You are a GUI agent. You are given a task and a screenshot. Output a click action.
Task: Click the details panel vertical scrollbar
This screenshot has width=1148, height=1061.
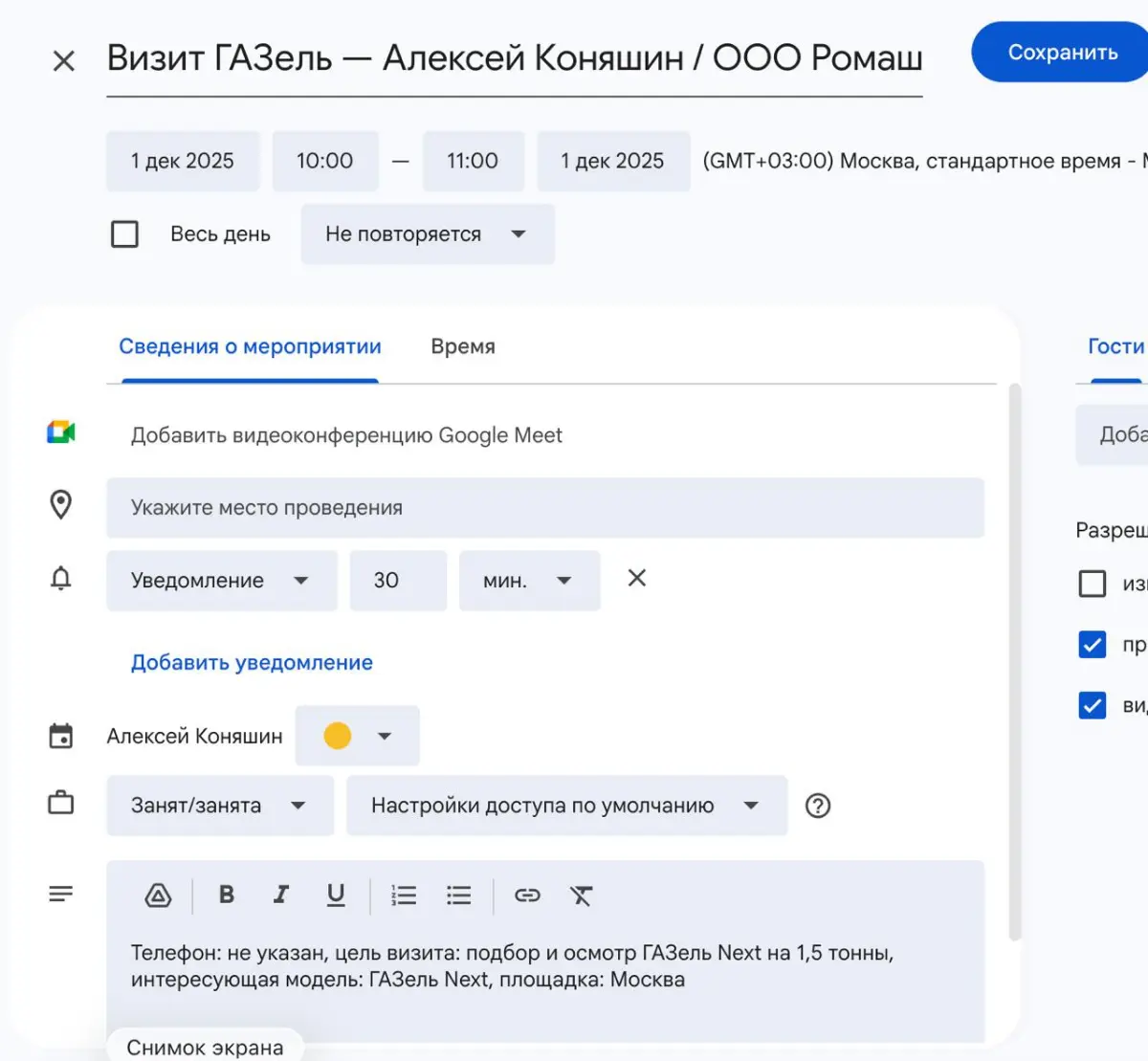pos(1015,660)
